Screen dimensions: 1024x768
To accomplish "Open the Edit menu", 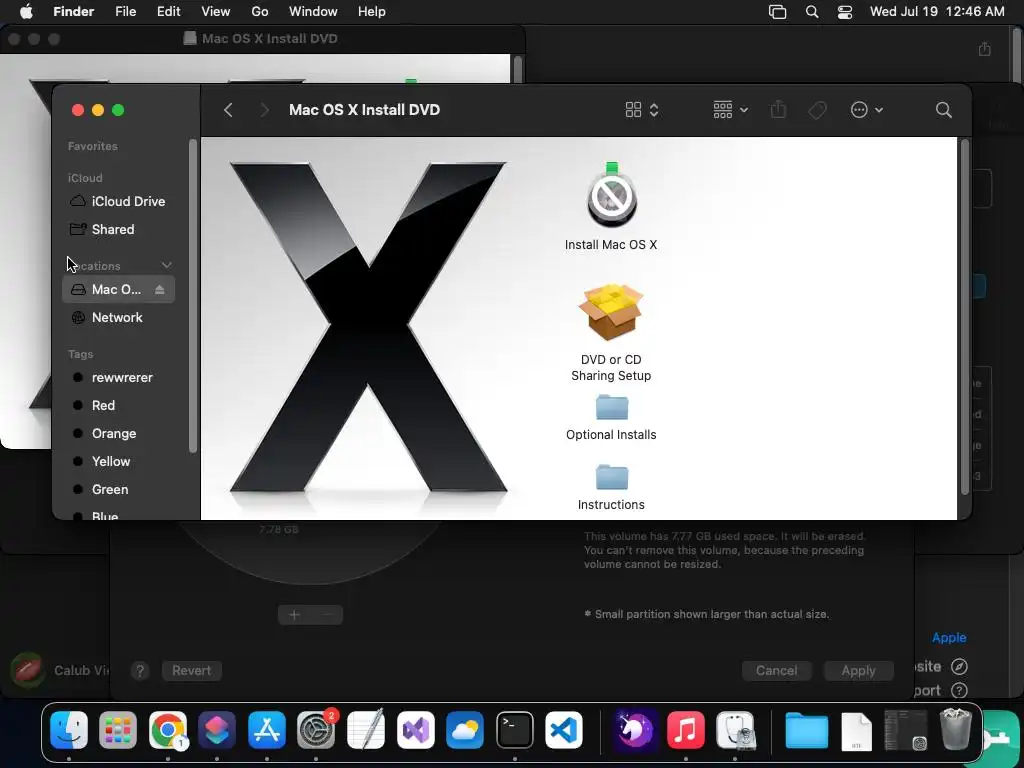I will pos(168,12).
